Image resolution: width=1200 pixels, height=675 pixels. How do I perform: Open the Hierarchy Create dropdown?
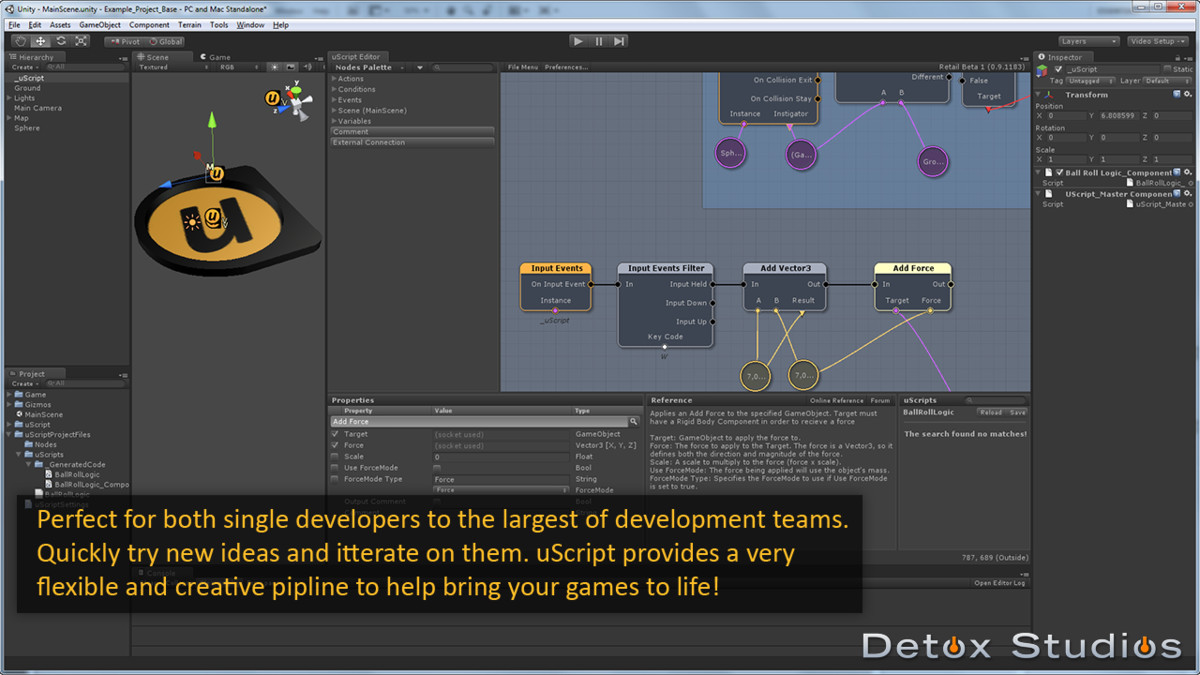24,67
